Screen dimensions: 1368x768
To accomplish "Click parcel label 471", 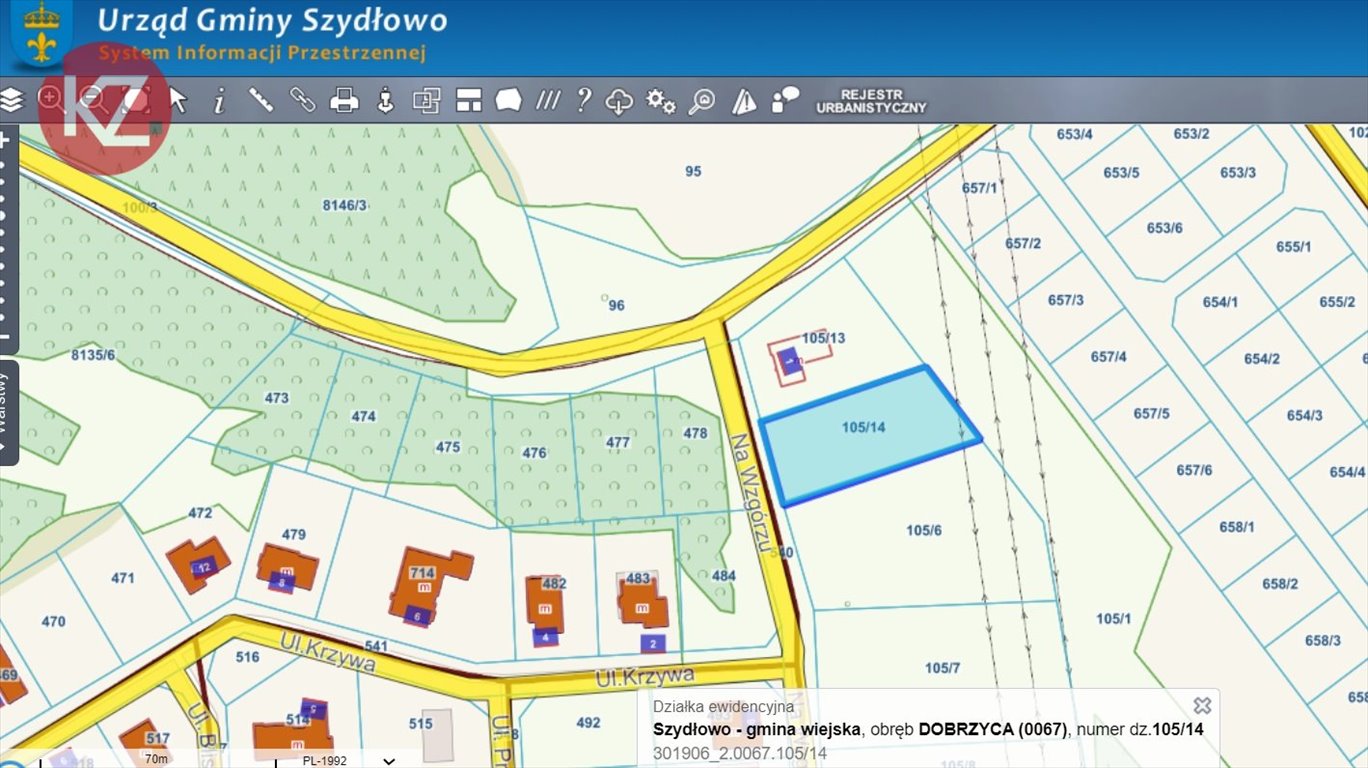I will (123, 577).
